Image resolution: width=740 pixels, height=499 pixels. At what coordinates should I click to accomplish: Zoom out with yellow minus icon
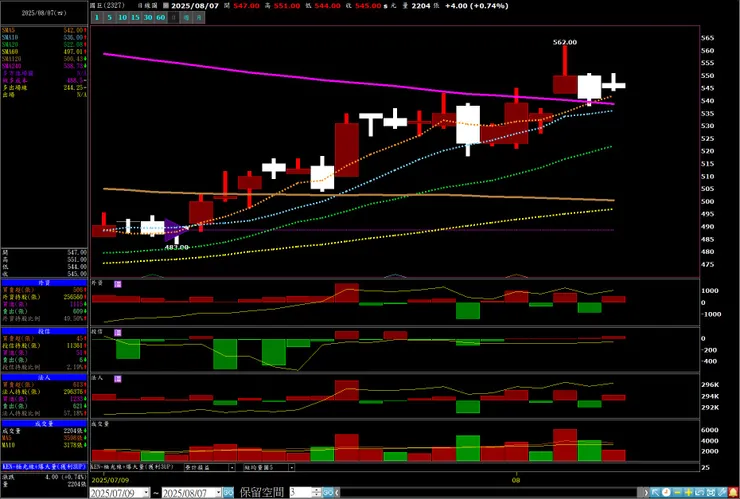pyautogui.click(x=677, y=493)
